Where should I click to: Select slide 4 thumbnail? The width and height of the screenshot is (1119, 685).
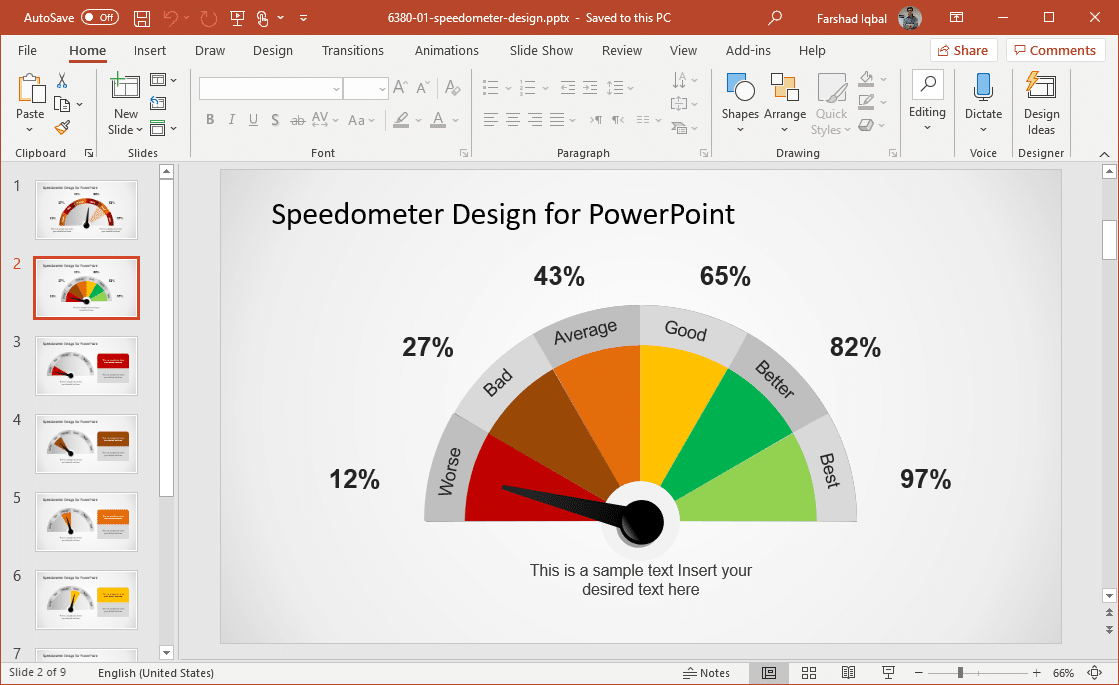(x=87, y=444)
